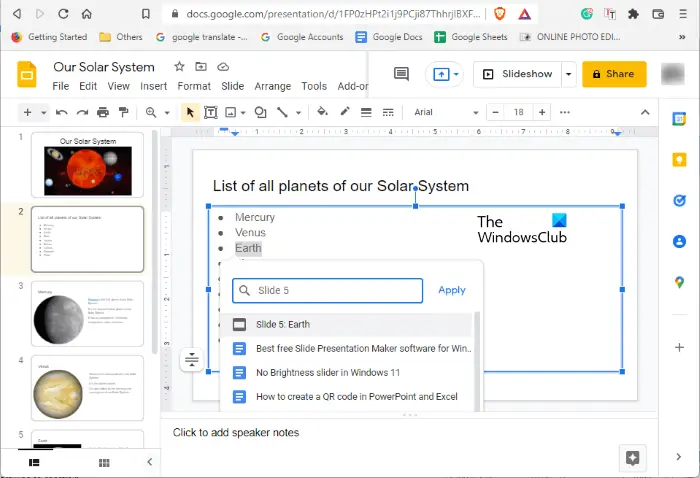Click the link search input field

point(328,291)
